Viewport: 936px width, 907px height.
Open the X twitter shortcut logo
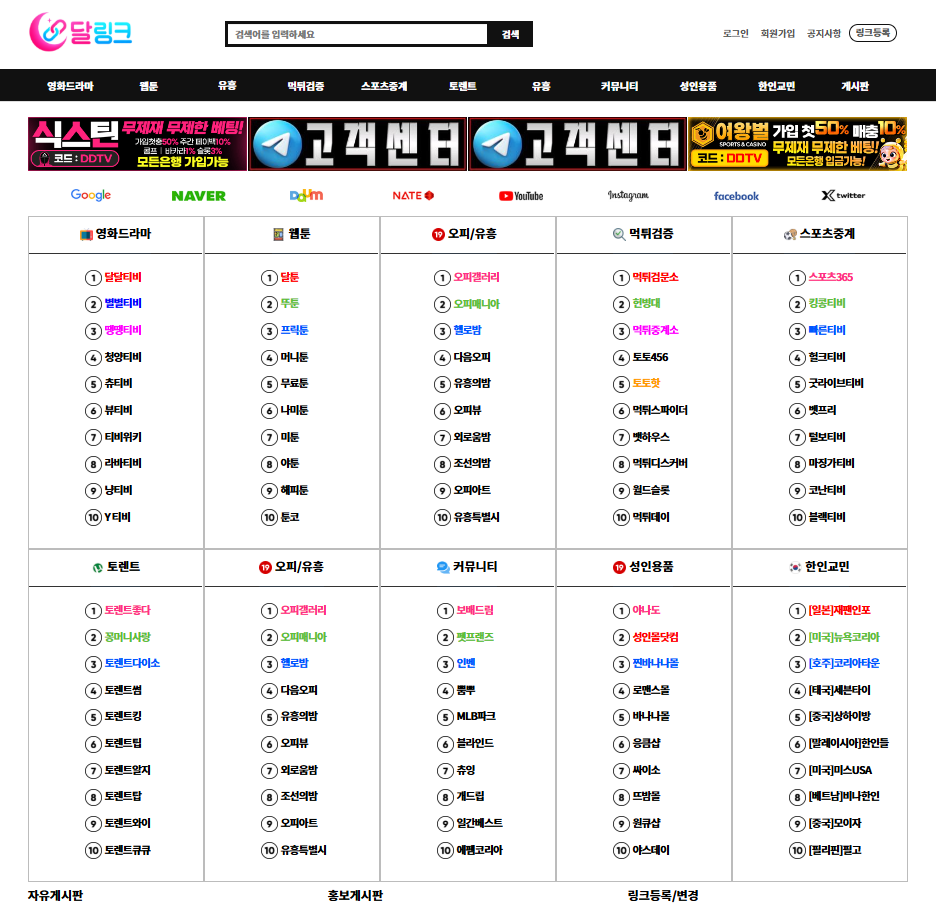tap(843, 195)
